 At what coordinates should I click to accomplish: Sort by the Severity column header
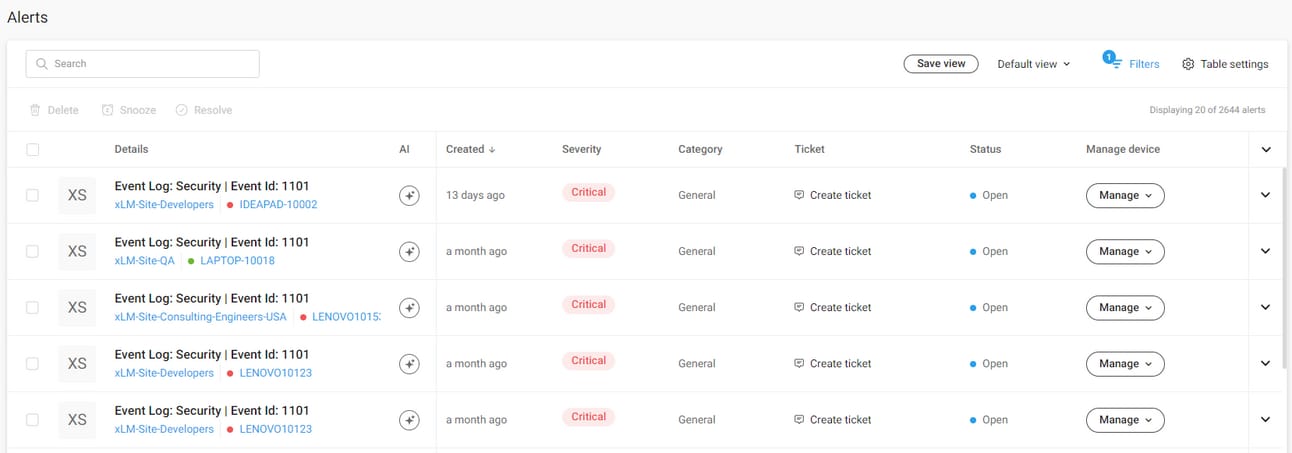pyautogui.click(x=581, y=149)
